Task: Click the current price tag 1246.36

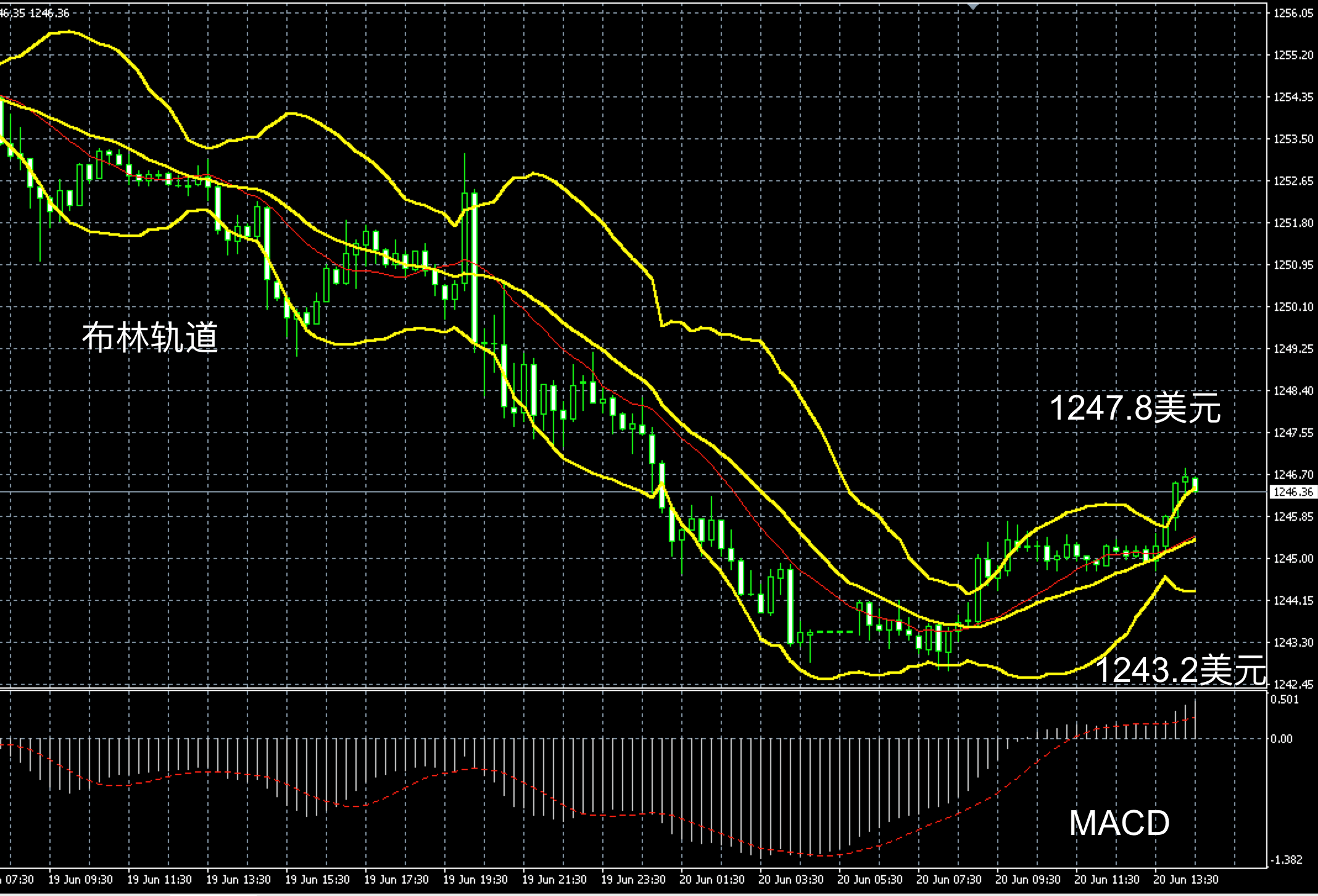Action: tap(1293, 492)
